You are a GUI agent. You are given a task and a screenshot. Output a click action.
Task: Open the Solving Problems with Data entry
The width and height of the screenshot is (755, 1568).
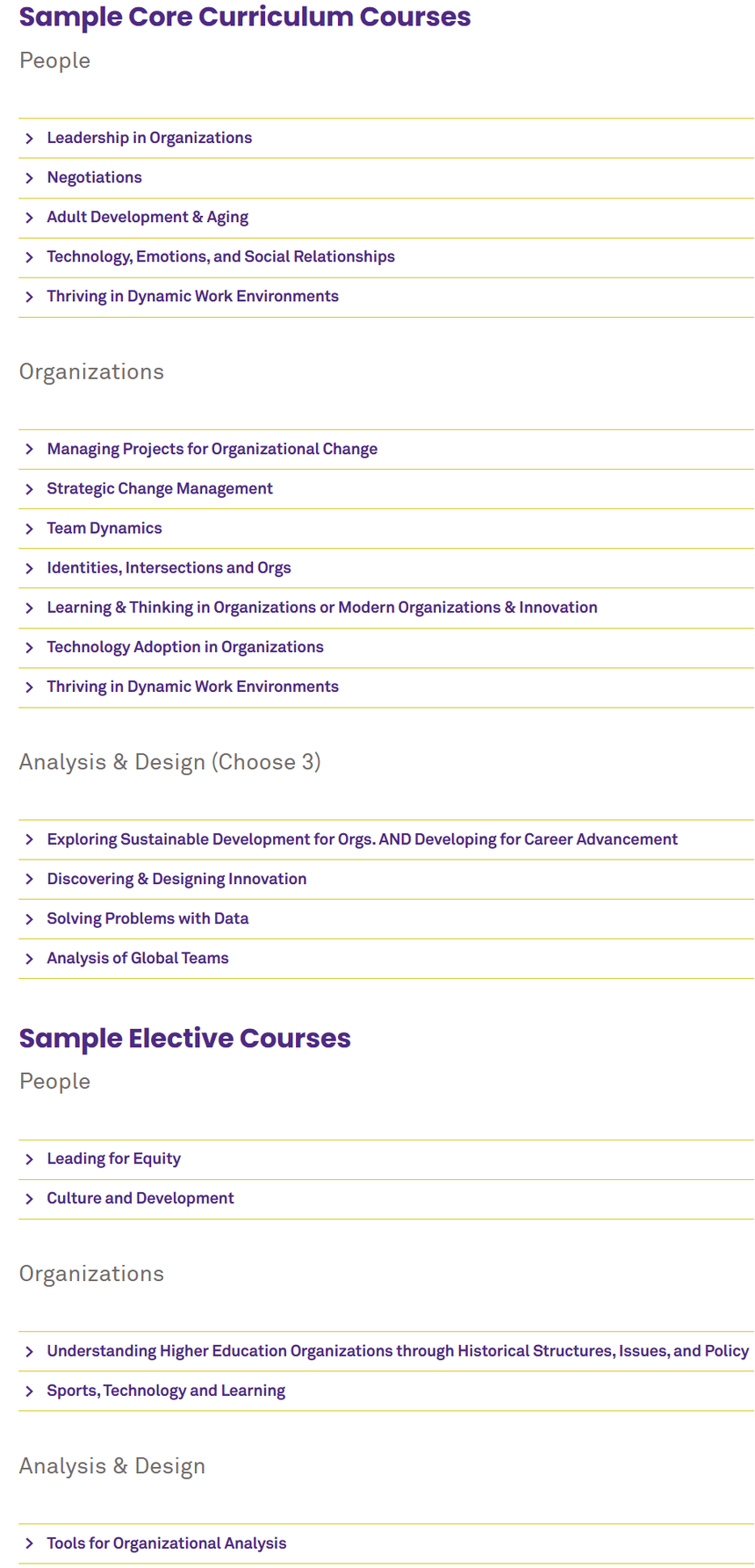147,918
